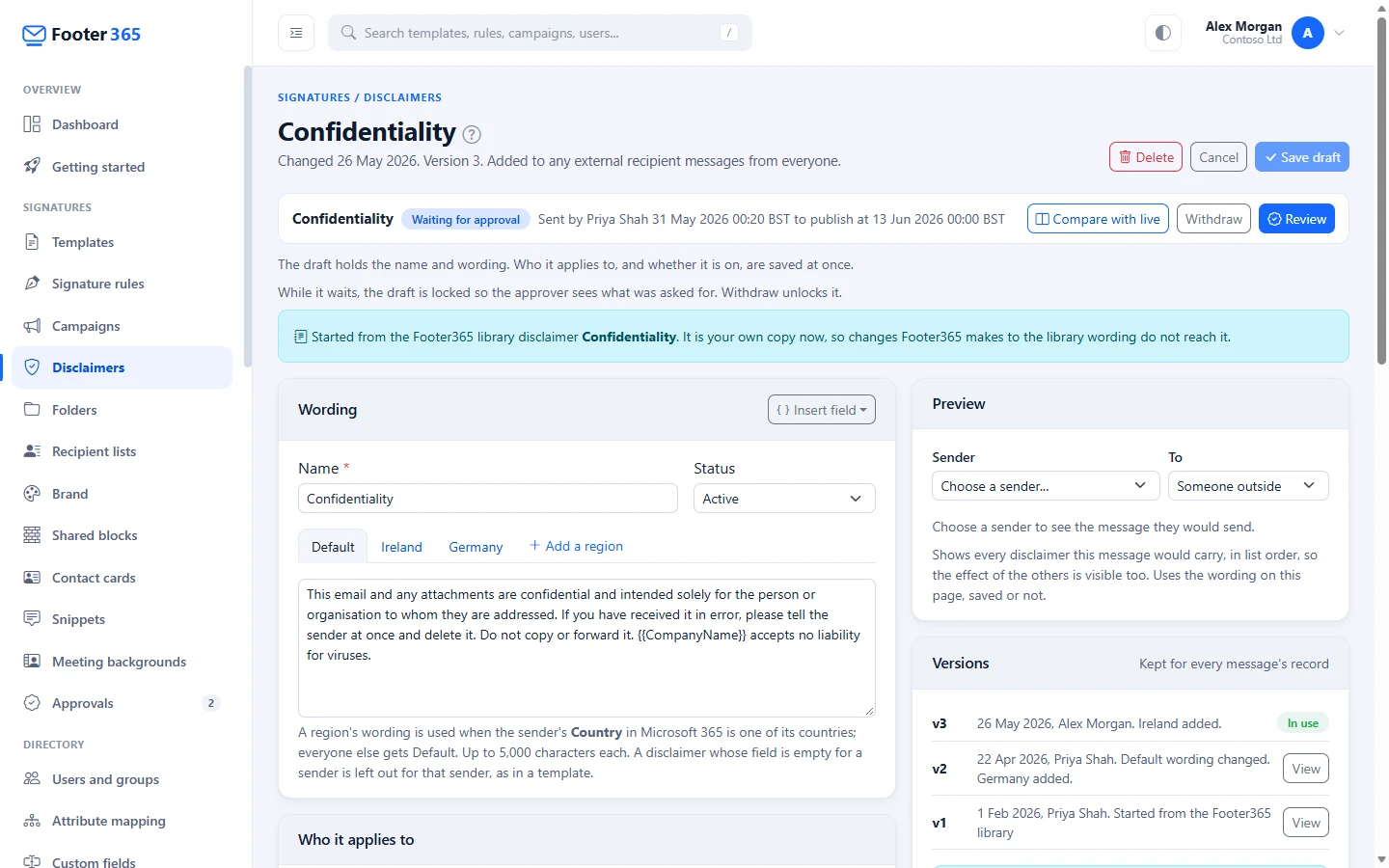
Task: Open Campaigns megaphone item
Action: tap(122, 326)
